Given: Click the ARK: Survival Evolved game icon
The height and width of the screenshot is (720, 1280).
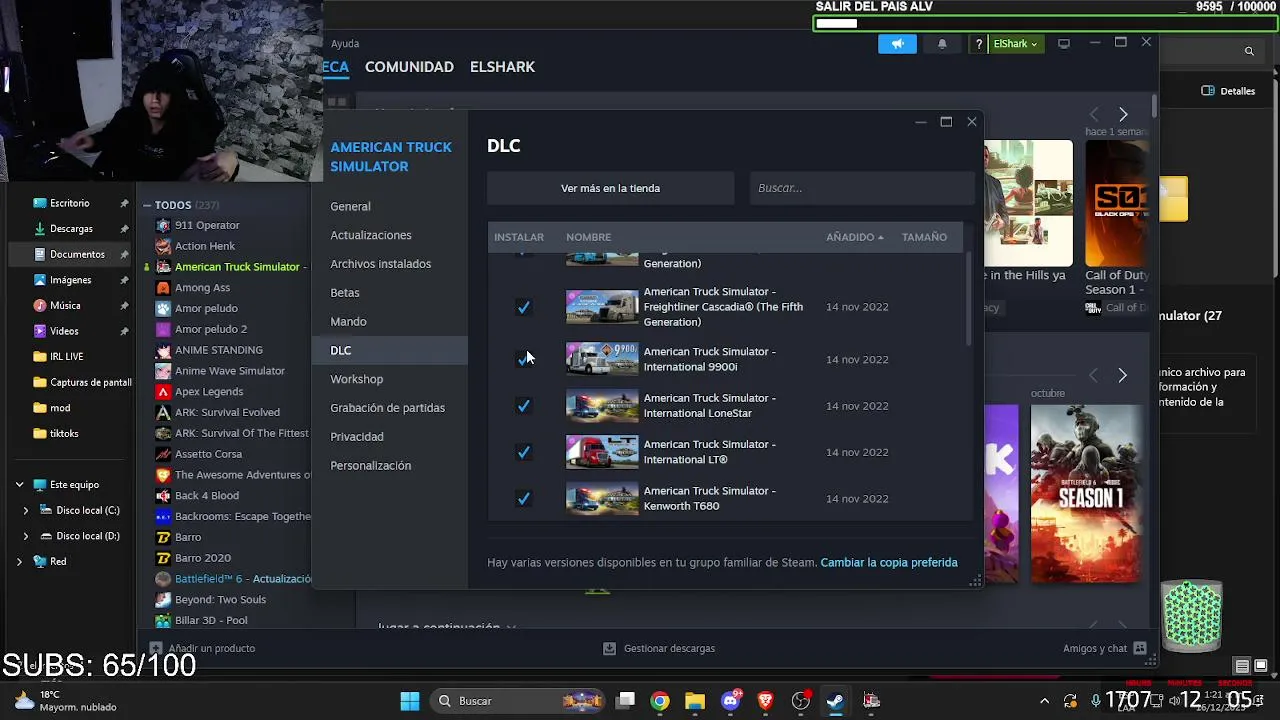Looking at the screenshot, I should pos(163,412).
